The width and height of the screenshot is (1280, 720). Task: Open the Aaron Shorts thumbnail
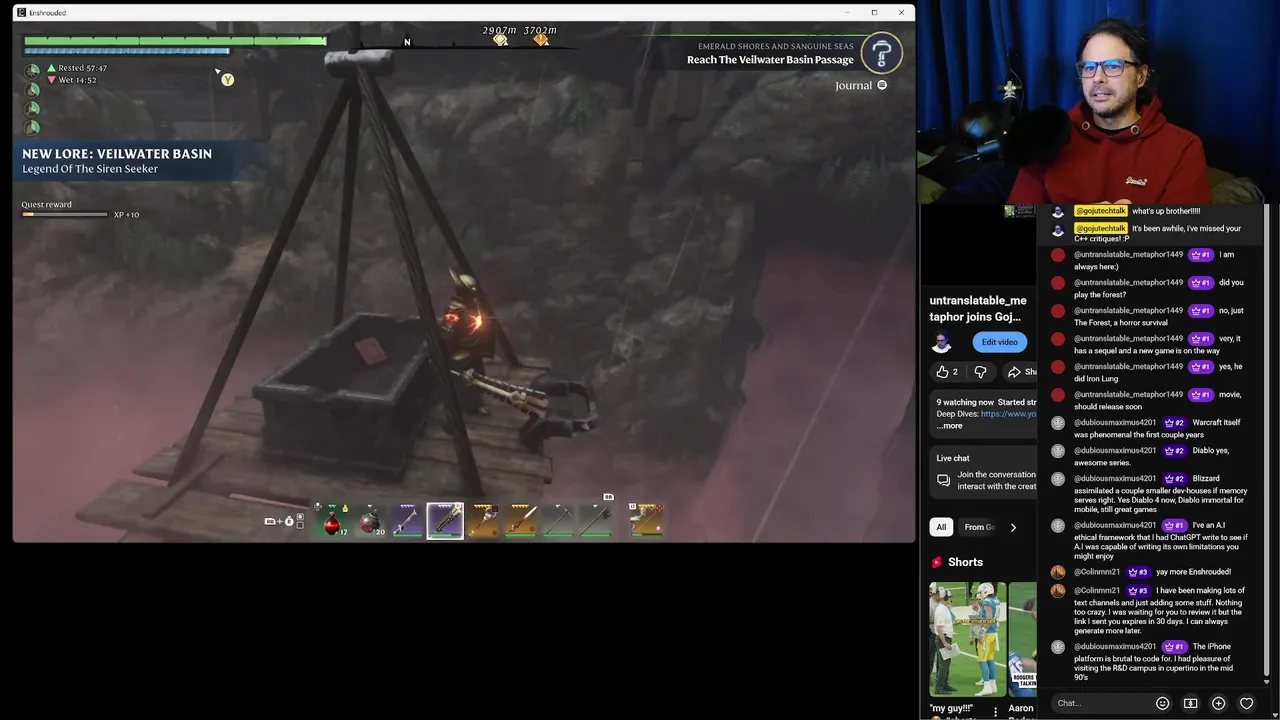coord(1023,639)
